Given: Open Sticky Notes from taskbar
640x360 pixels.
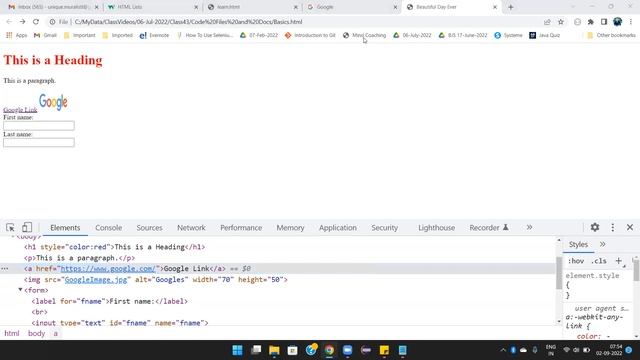Looking at the screenshot, I should coord(384,350).
